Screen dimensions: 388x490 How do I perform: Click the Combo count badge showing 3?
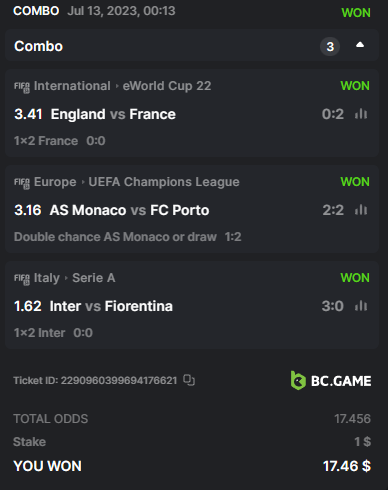330,47
